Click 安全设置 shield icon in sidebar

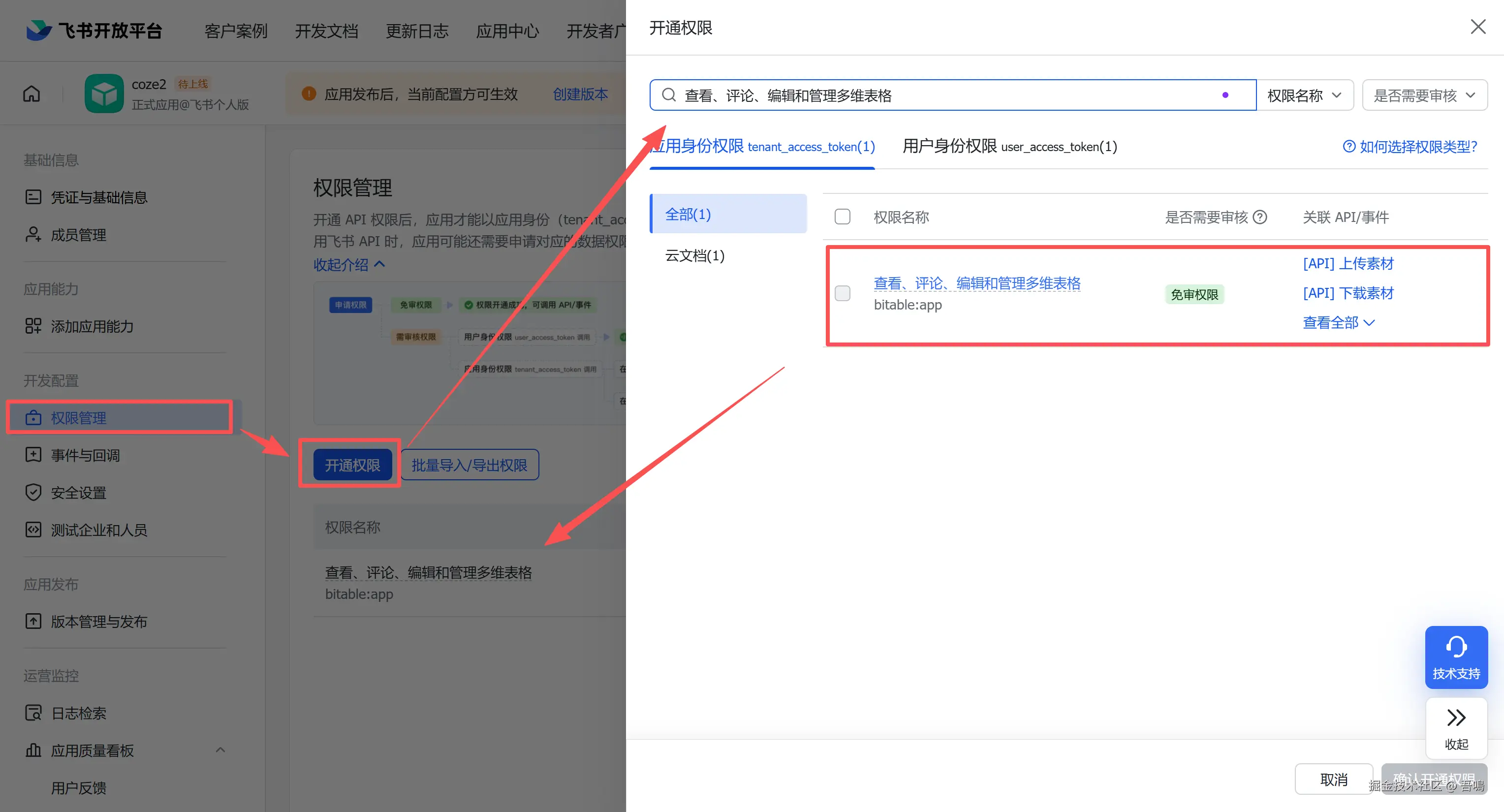(x=33, y=492)
